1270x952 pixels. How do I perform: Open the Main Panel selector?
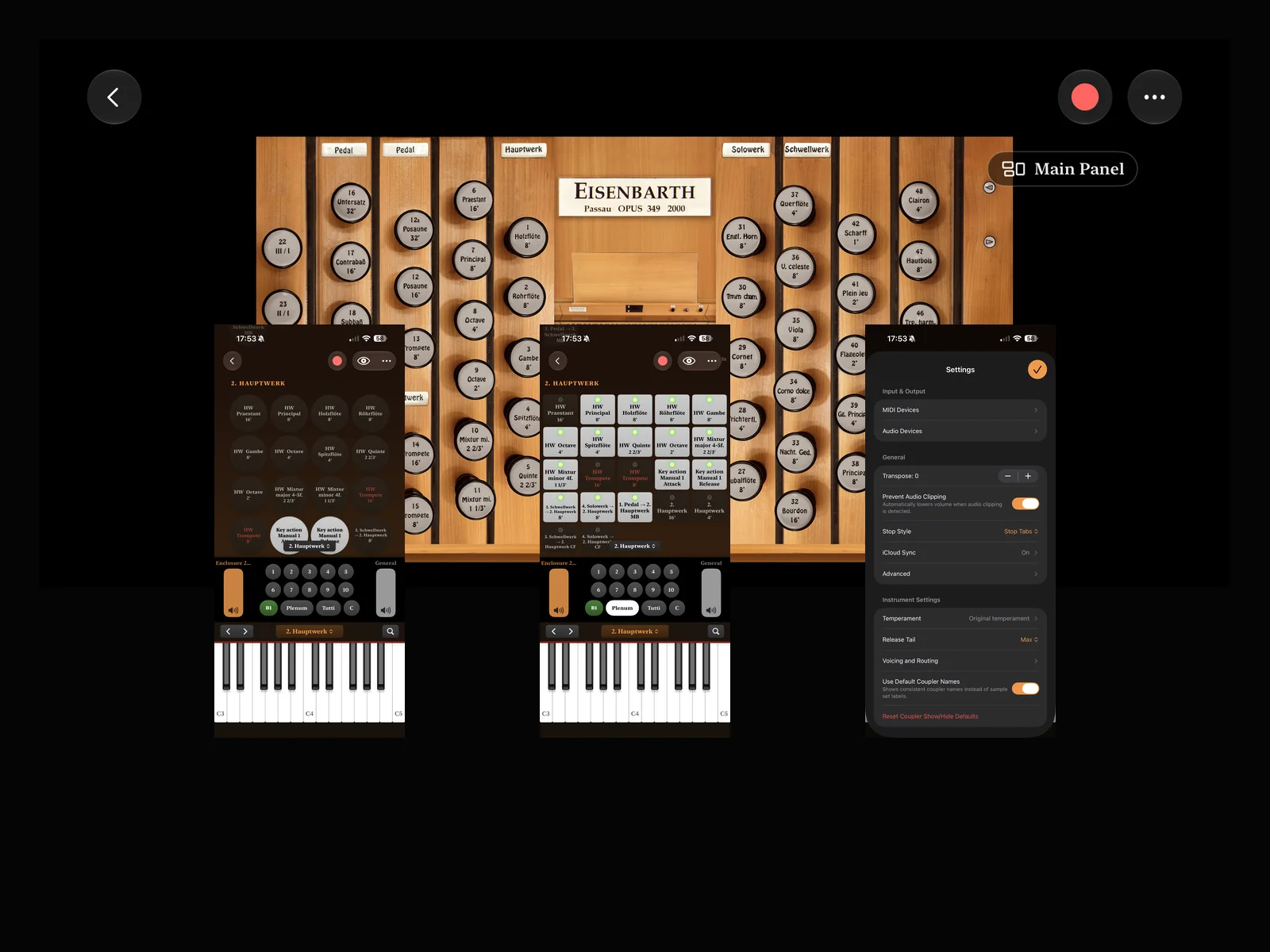click(1062, 169)
